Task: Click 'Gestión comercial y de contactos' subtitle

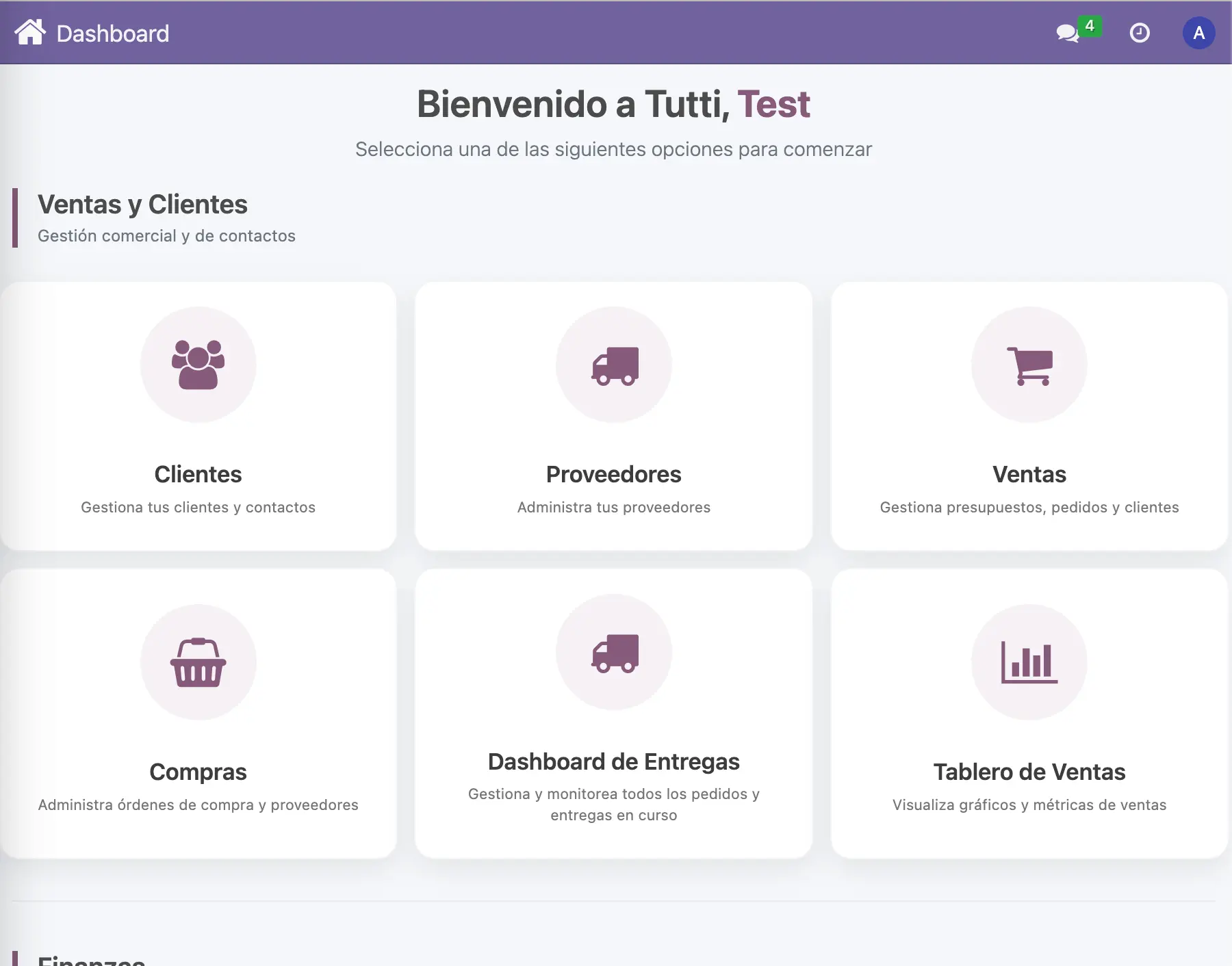Action: (166, 236)
